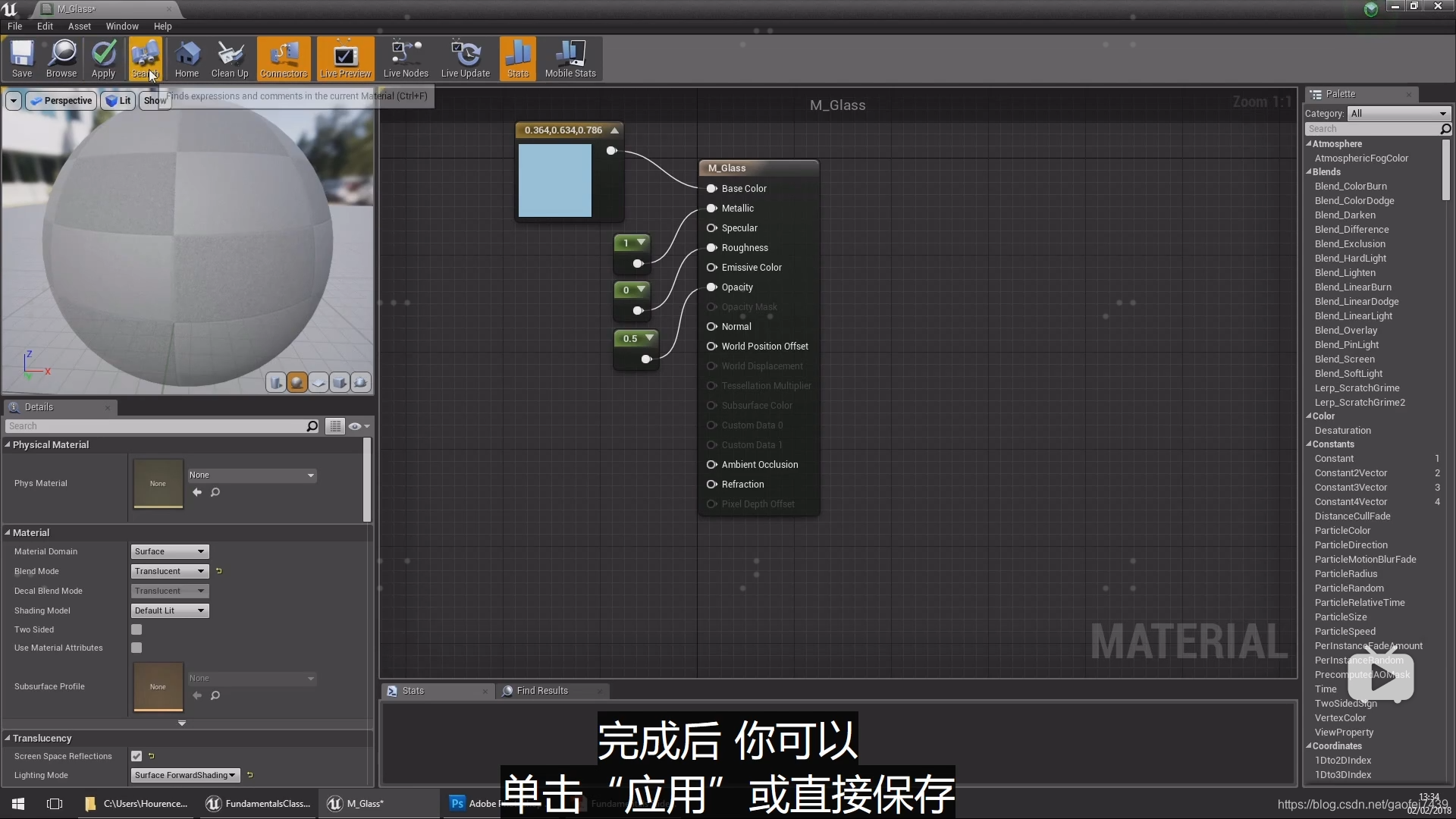This screenshot has width=1456, height=819.
Task: Click the Perspective viewport button
Action: pos(61,100)
